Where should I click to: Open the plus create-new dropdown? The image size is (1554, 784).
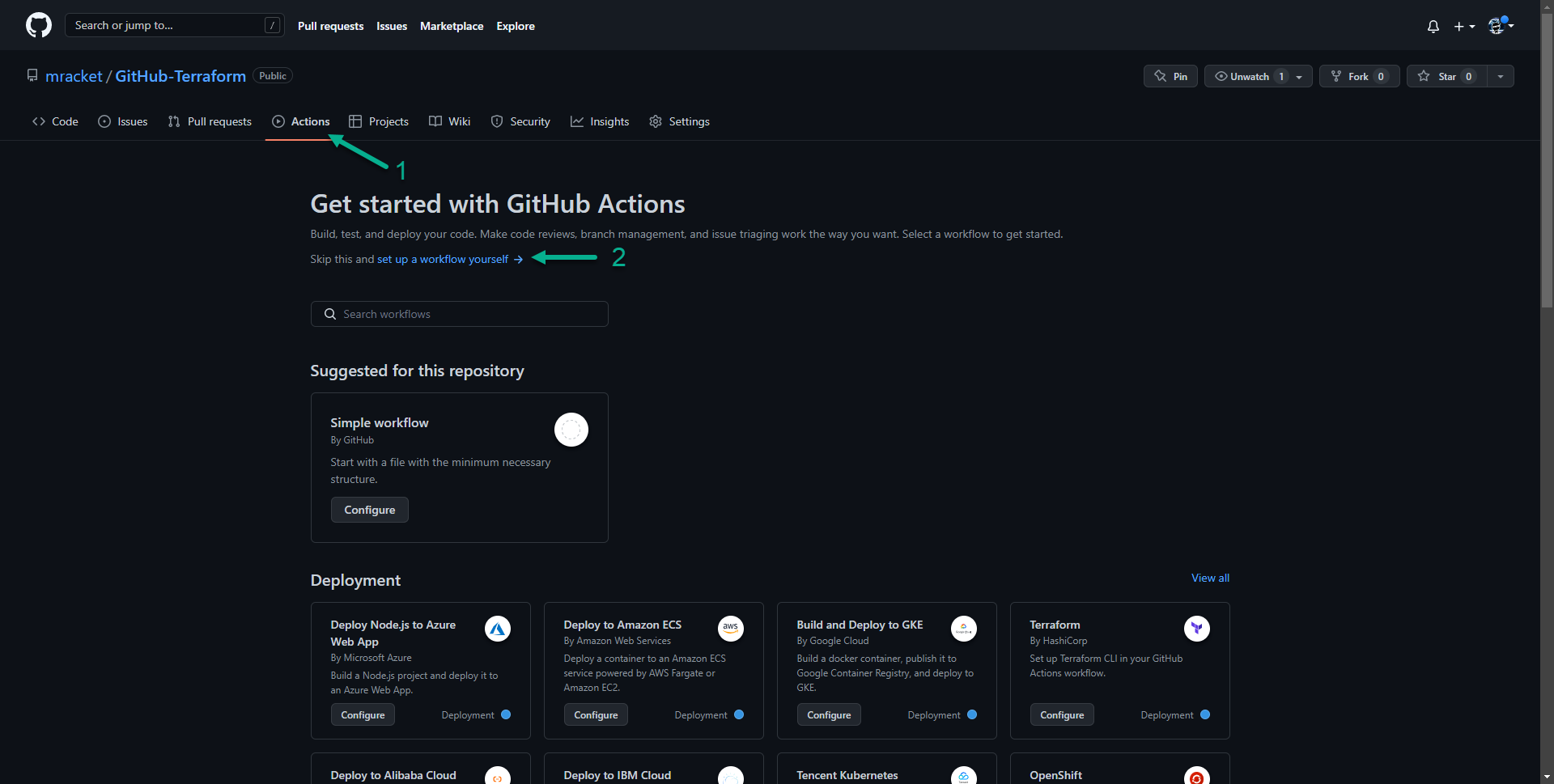click(x=1464, y=26)
